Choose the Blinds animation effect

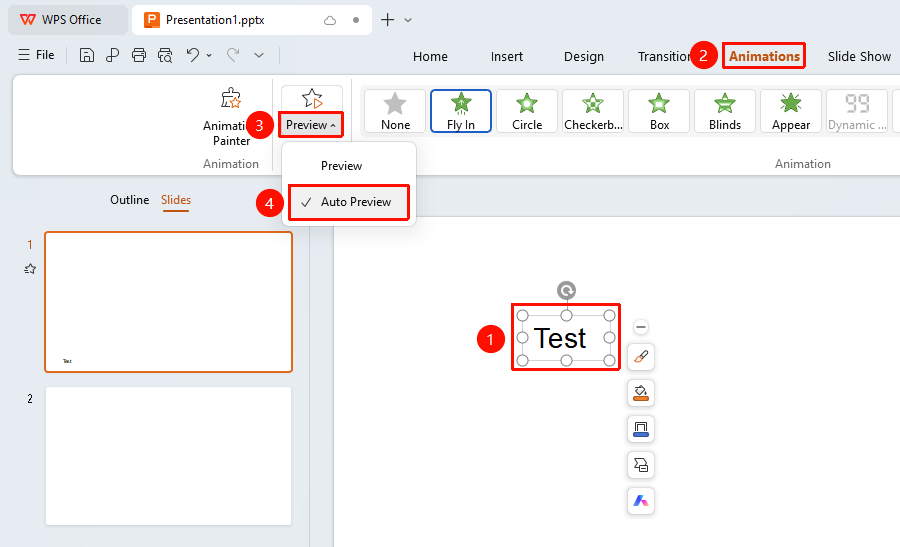click(x=725, y=111)
